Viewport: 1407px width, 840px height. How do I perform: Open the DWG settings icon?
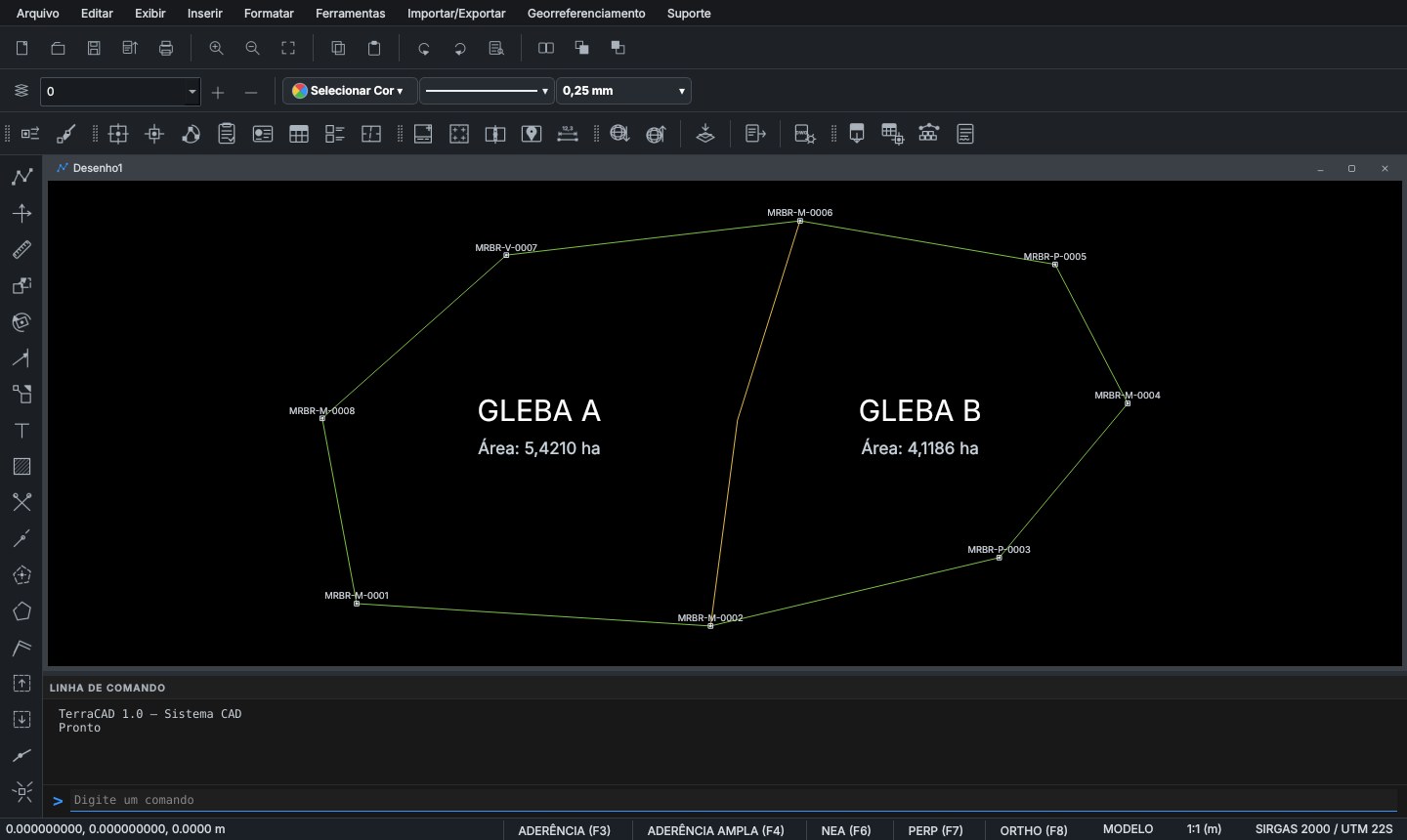[x=805, y=134]
